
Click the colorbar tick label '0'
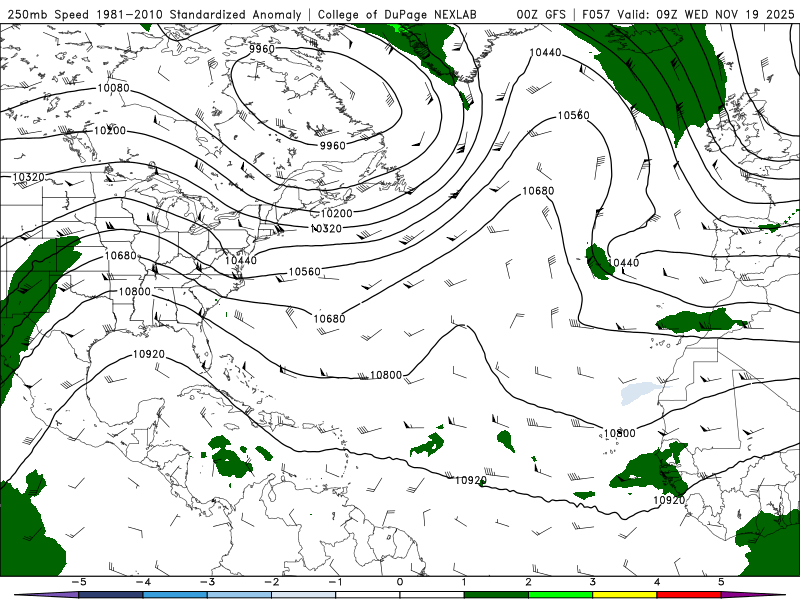point(400,582)
